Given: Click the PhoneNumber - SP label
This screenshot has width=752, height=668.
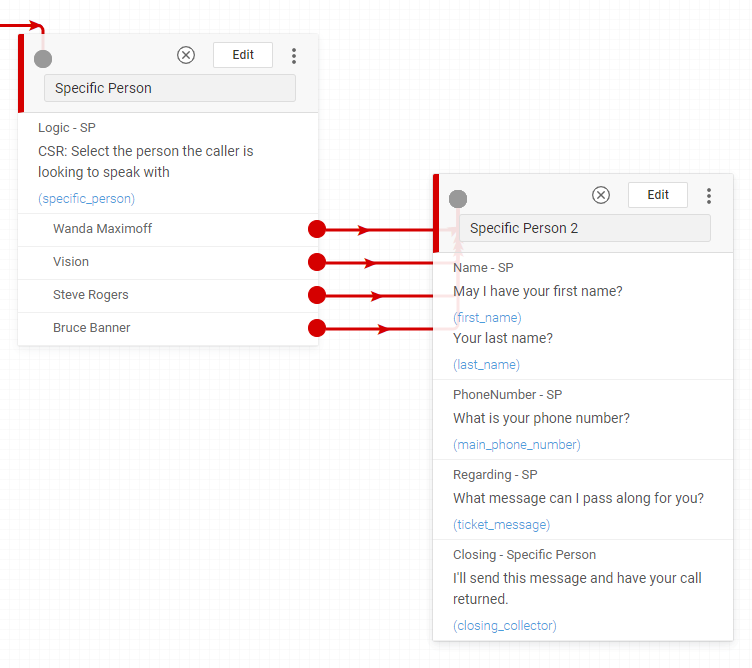Looking at the screenshot, I should click(x=507, y=395).
